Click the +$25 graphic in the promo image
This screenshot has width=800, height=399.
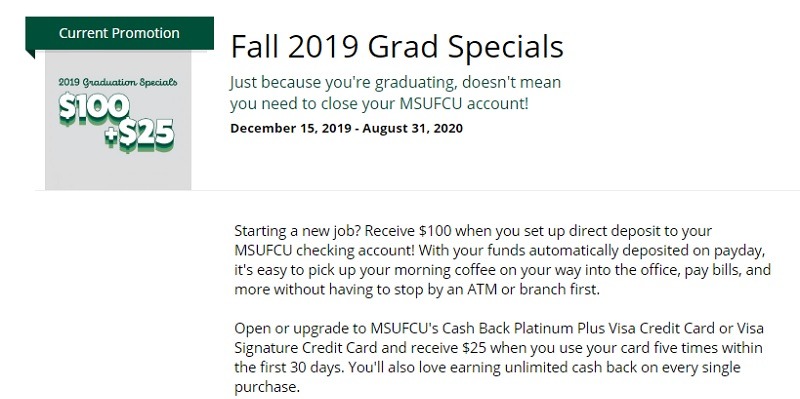(x=139, y=136)
